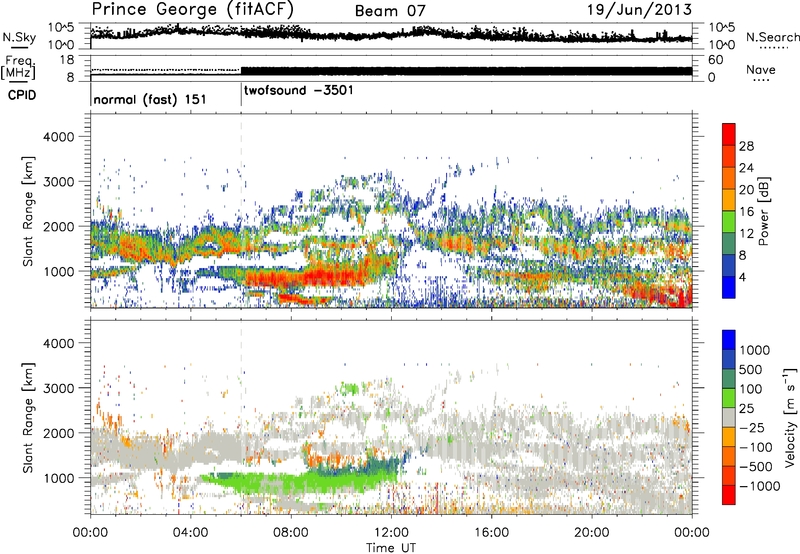Click the "100" tick on Velocity colorbar
Viewport: 800px width, 554px height.
[x=751, y=389]
